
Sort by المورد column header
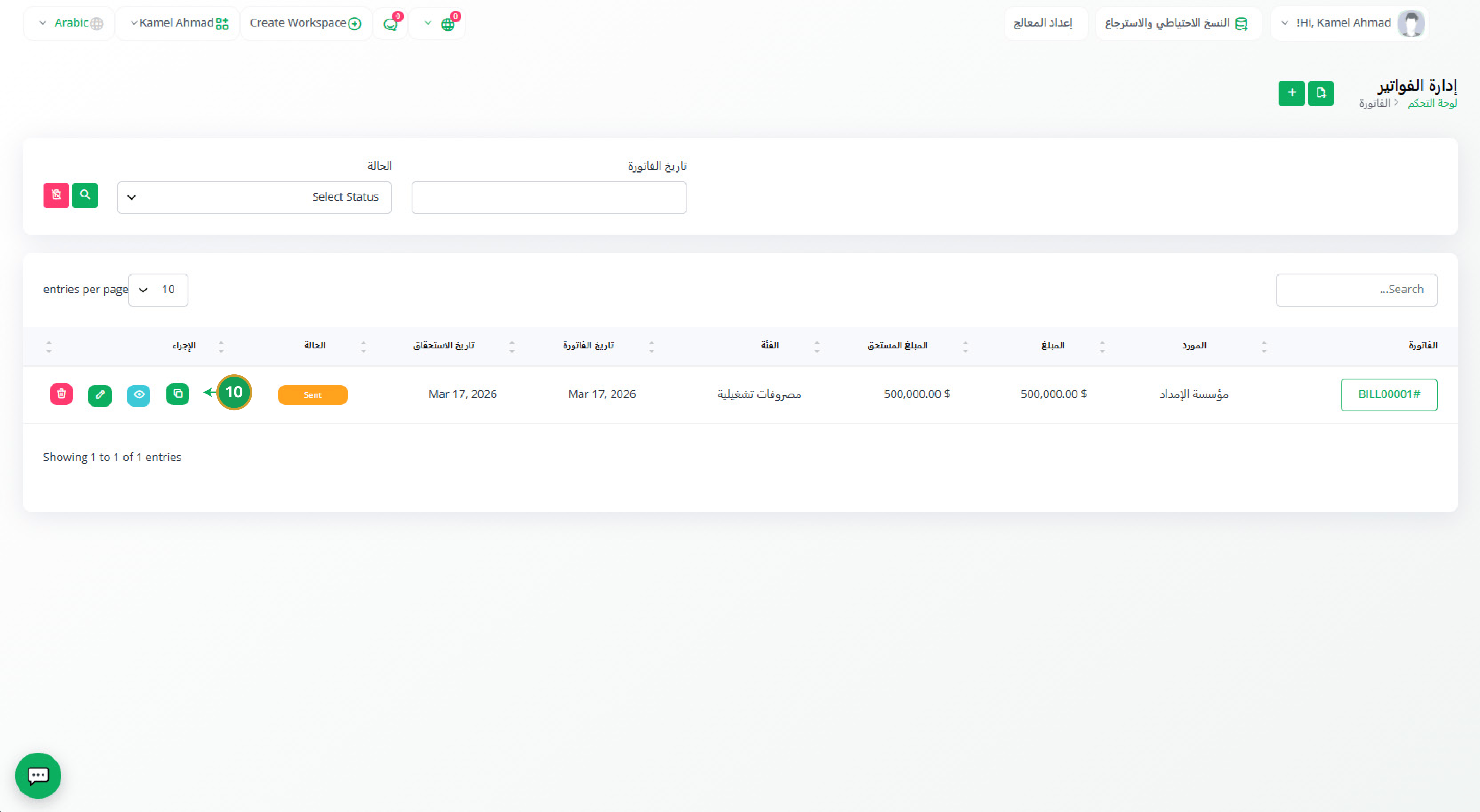[1194, 346]
